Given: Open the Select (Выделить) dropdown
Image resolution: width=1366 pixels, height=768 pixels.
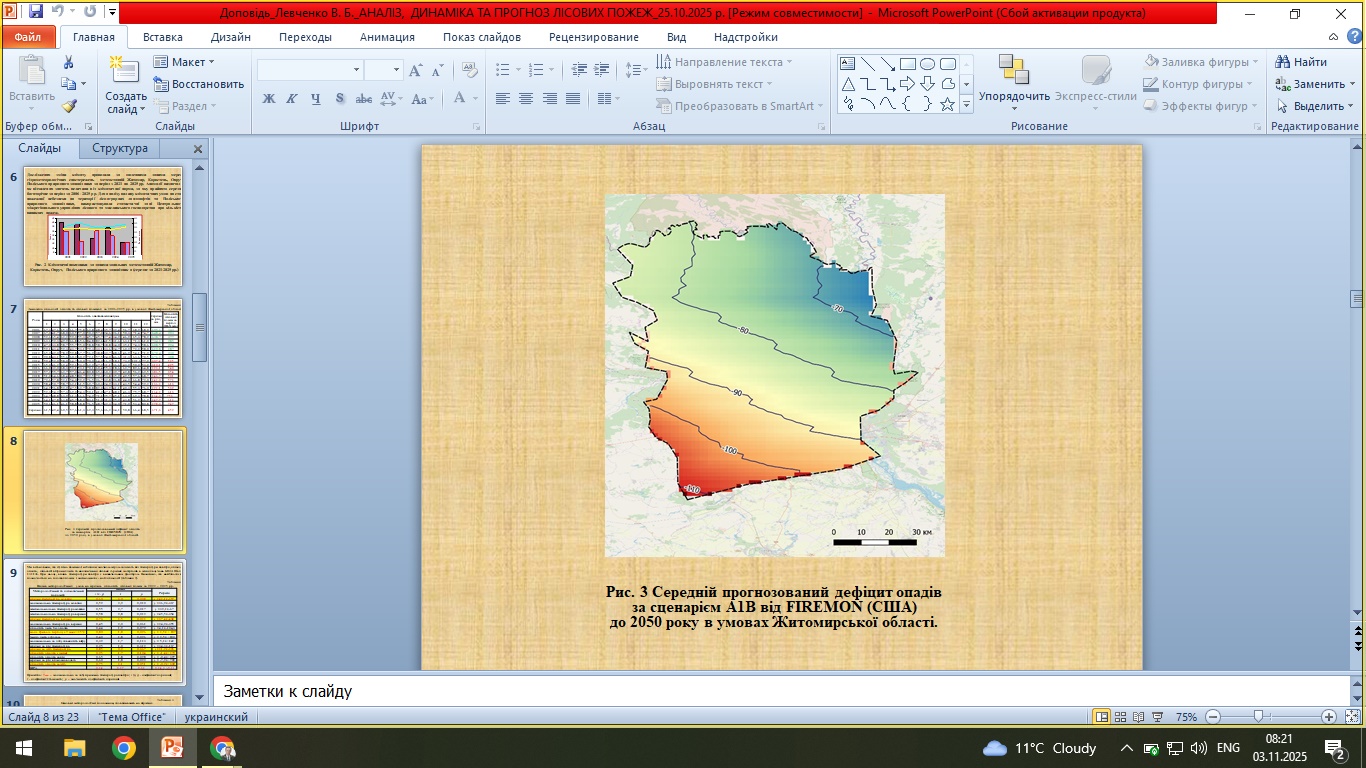Looking at the screenshot, I should coord(1316,106).
